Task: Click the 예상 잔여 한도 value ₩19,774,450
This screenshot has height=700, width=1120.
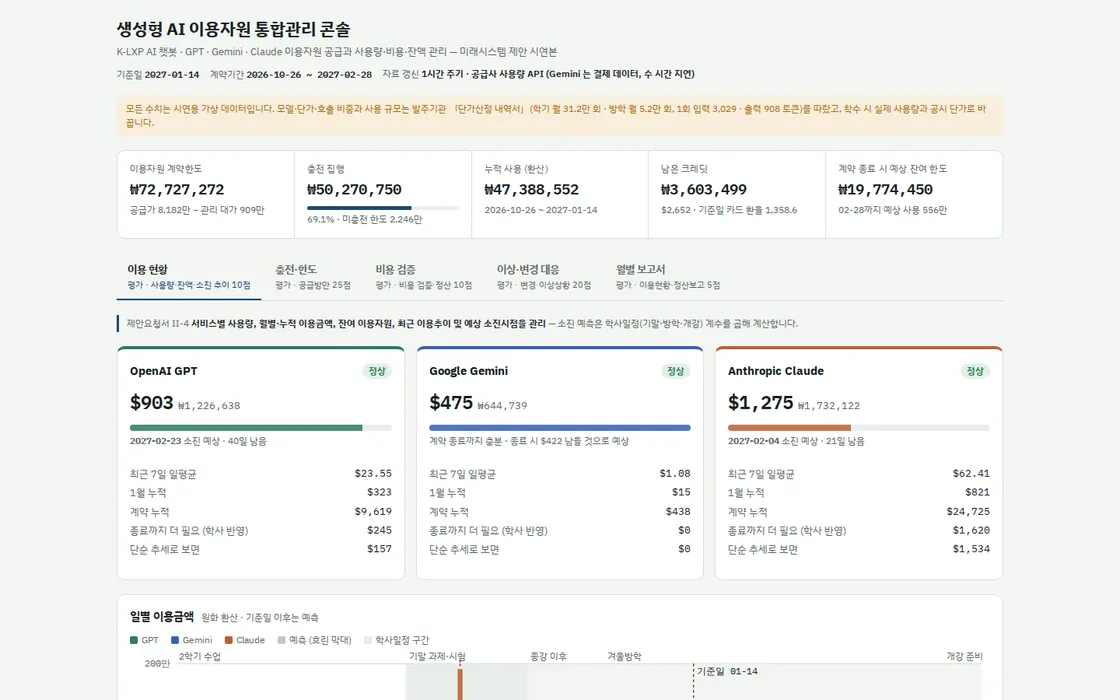Action: point(886,189)
